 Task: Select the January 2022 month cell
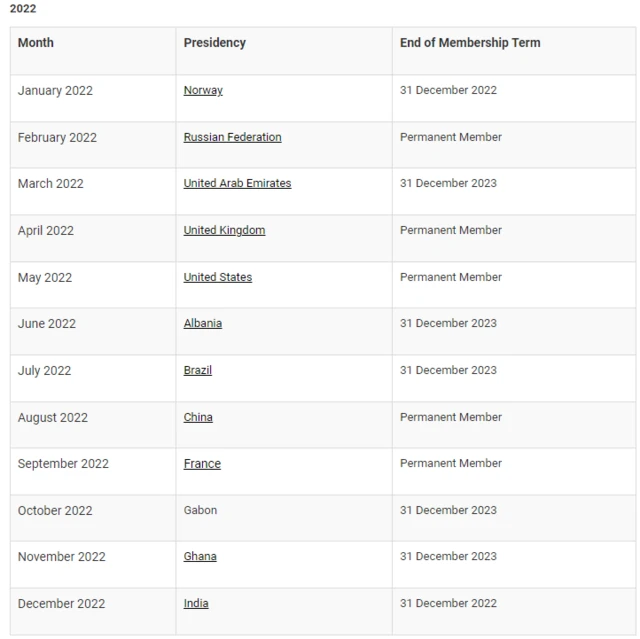[x=55, y=91]
